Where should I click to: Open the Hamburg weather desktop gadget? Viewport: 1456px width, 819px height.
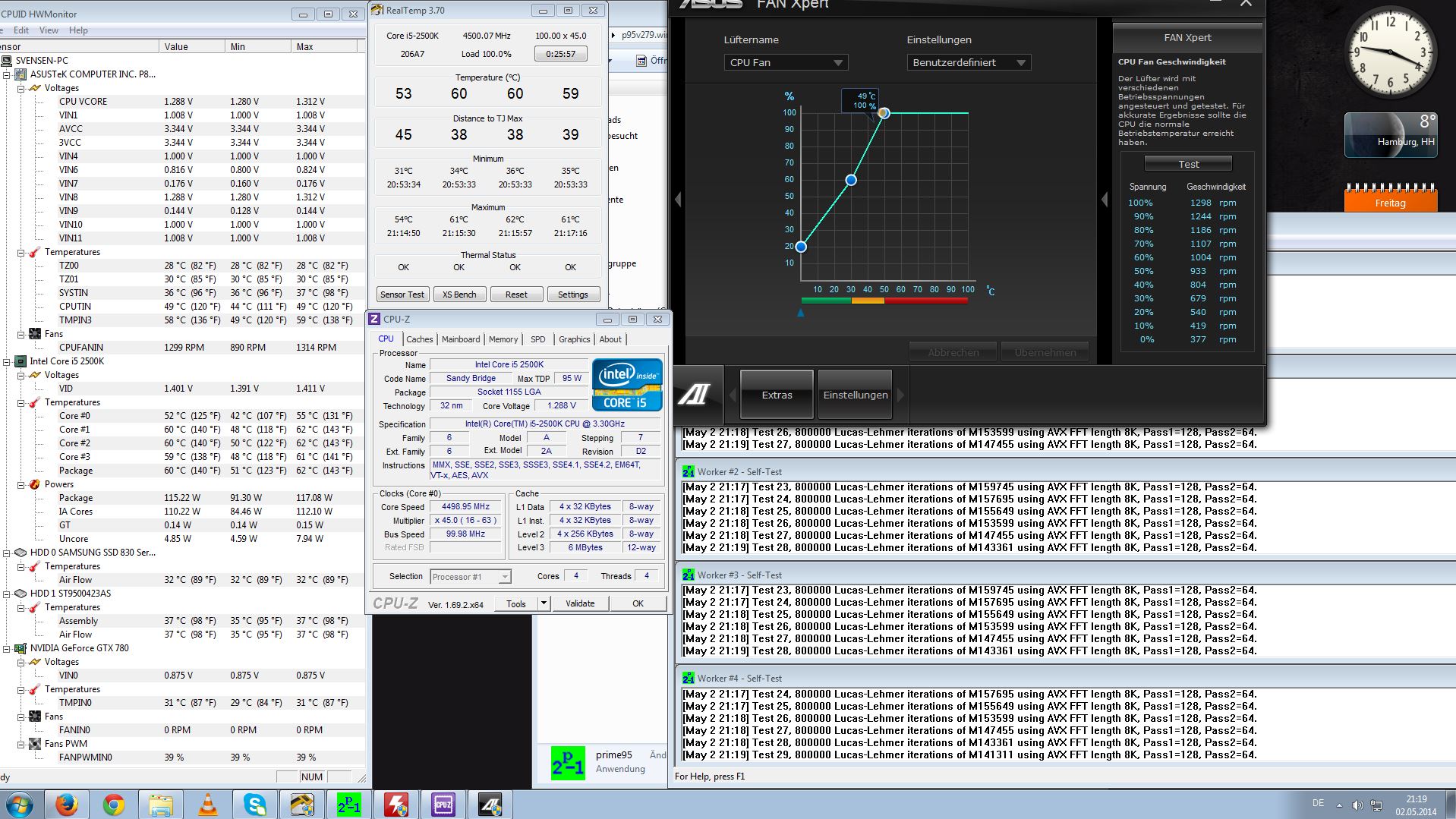tap(1391, 135)
